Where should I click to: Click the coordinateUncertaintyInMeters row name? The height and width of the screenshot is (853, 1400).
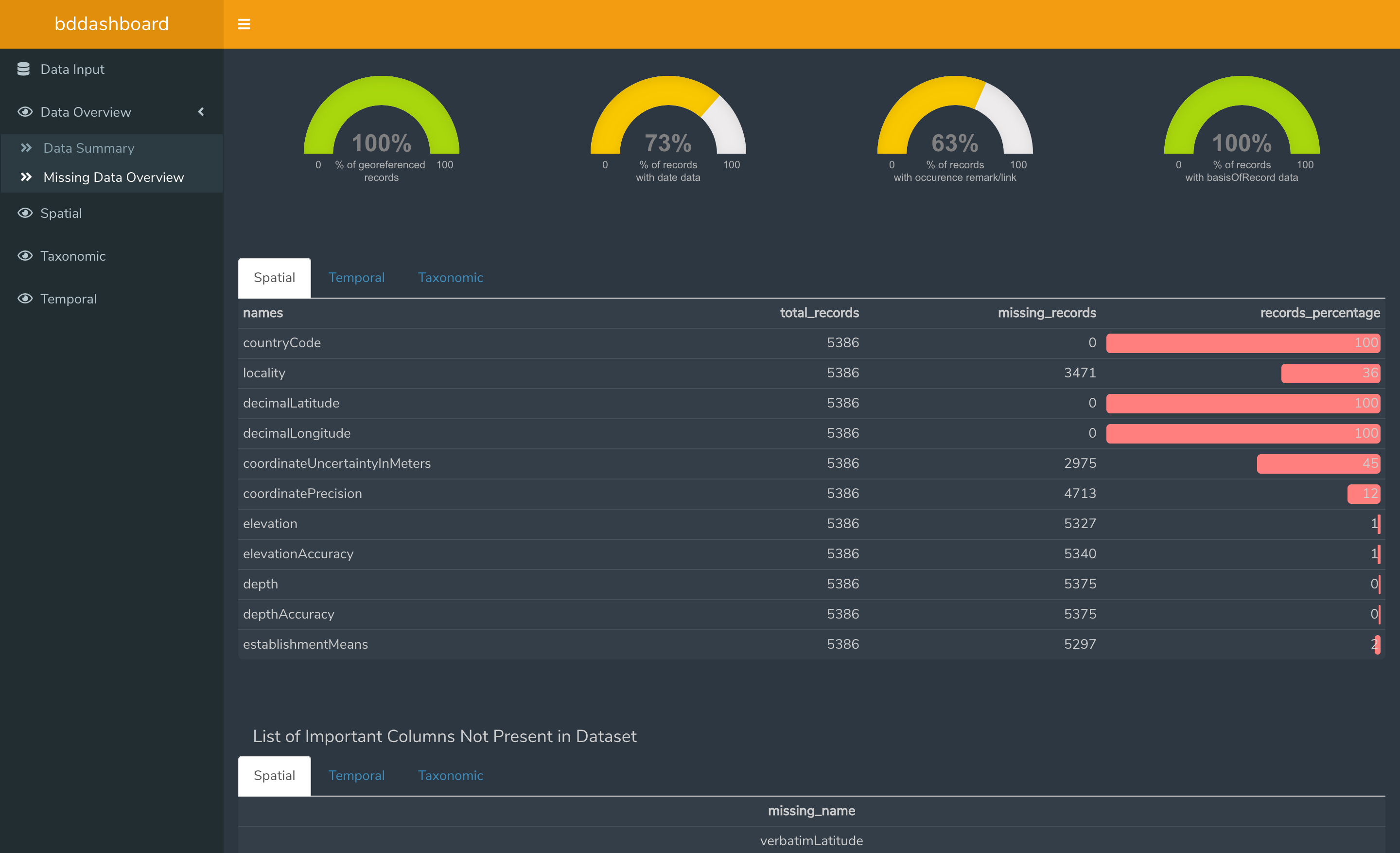[336, 463]
